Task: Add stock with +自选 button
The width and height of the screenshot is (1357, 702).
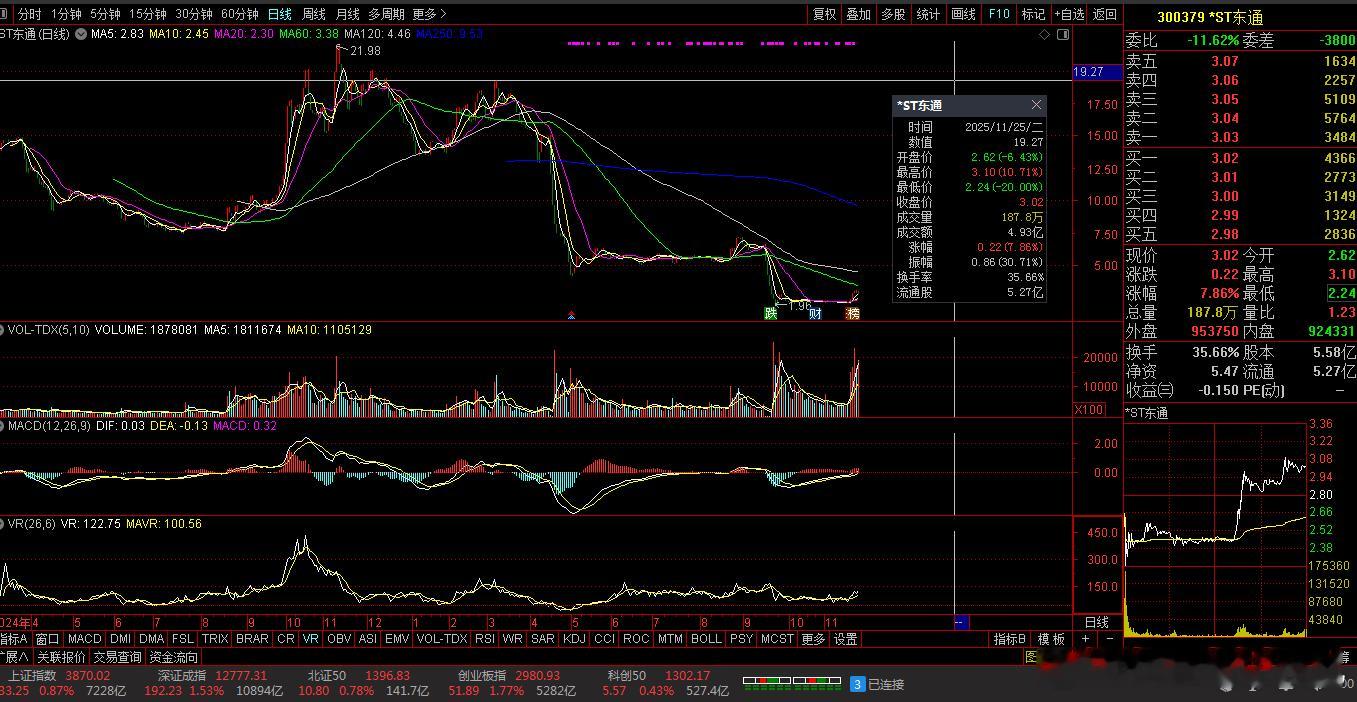Action: 1069,14
